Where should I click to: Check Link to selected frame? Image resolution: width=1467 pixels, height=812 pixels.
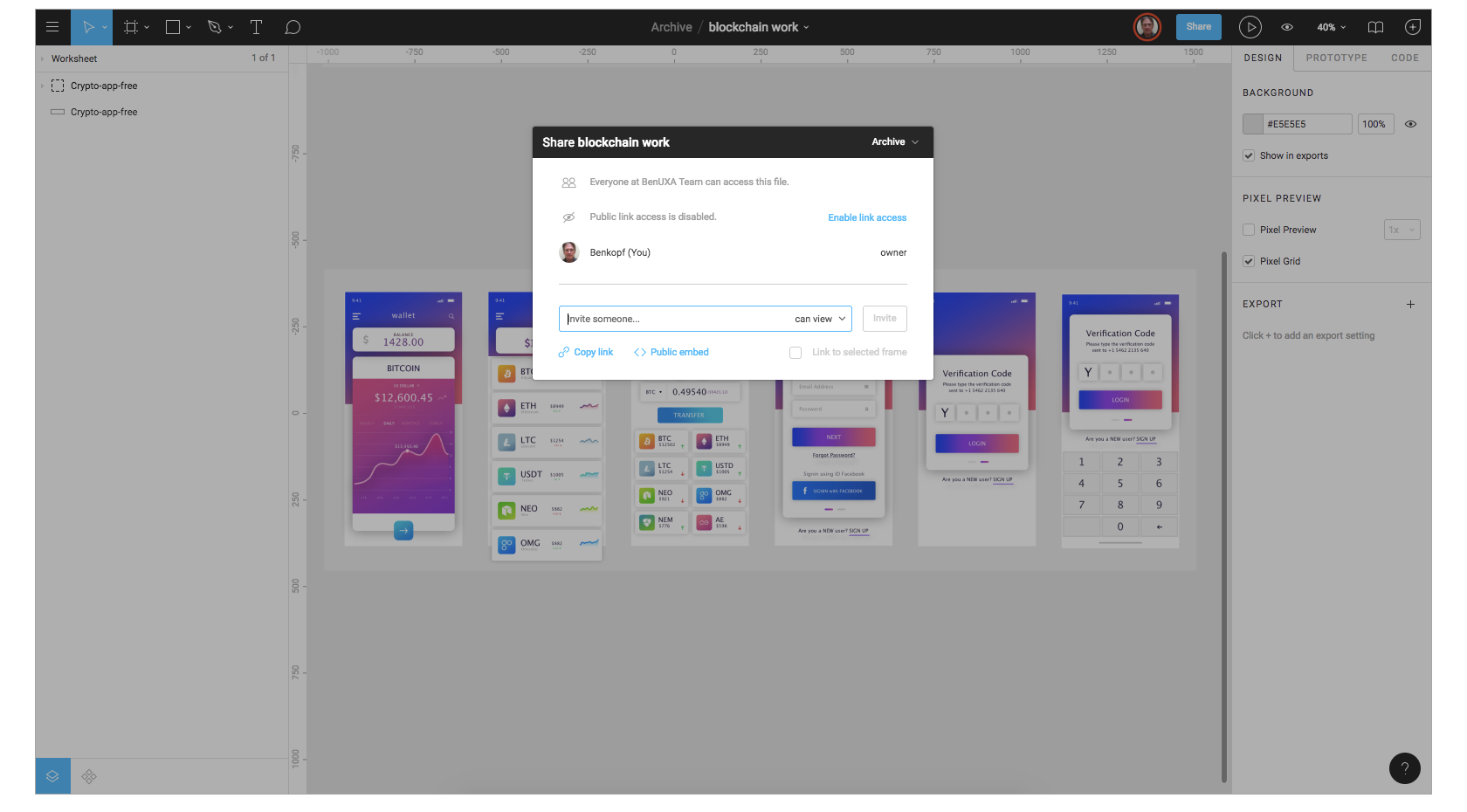(x=795, y=353)
